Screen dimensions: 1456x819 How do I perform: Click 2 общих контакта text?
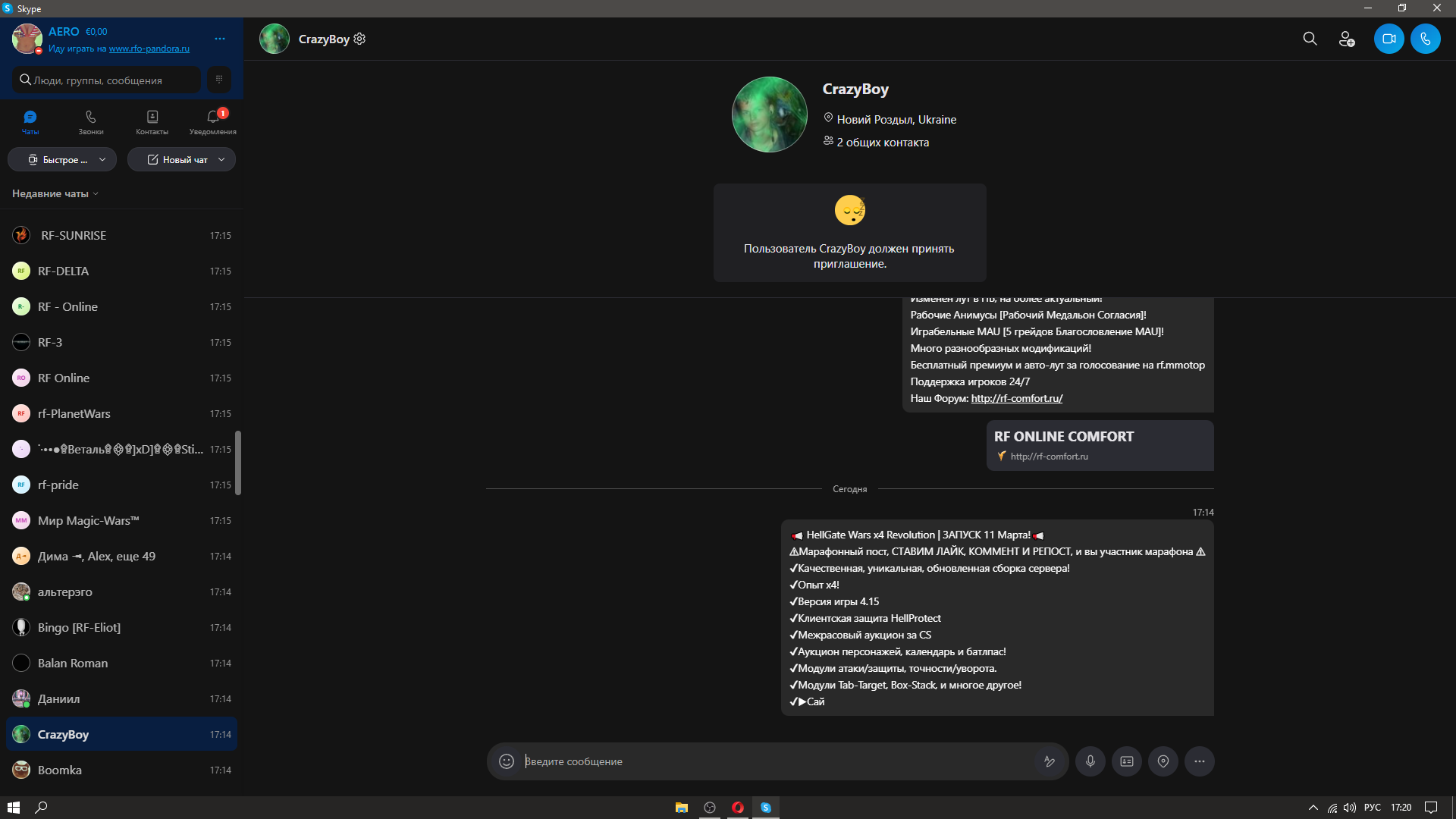[x=883, y=142]
